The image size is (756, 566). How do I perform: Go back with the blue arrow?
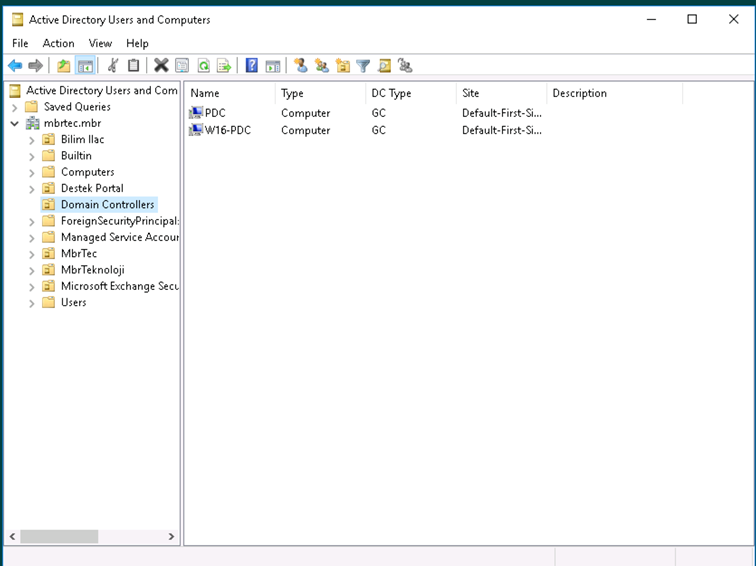(x=15, y=66)
